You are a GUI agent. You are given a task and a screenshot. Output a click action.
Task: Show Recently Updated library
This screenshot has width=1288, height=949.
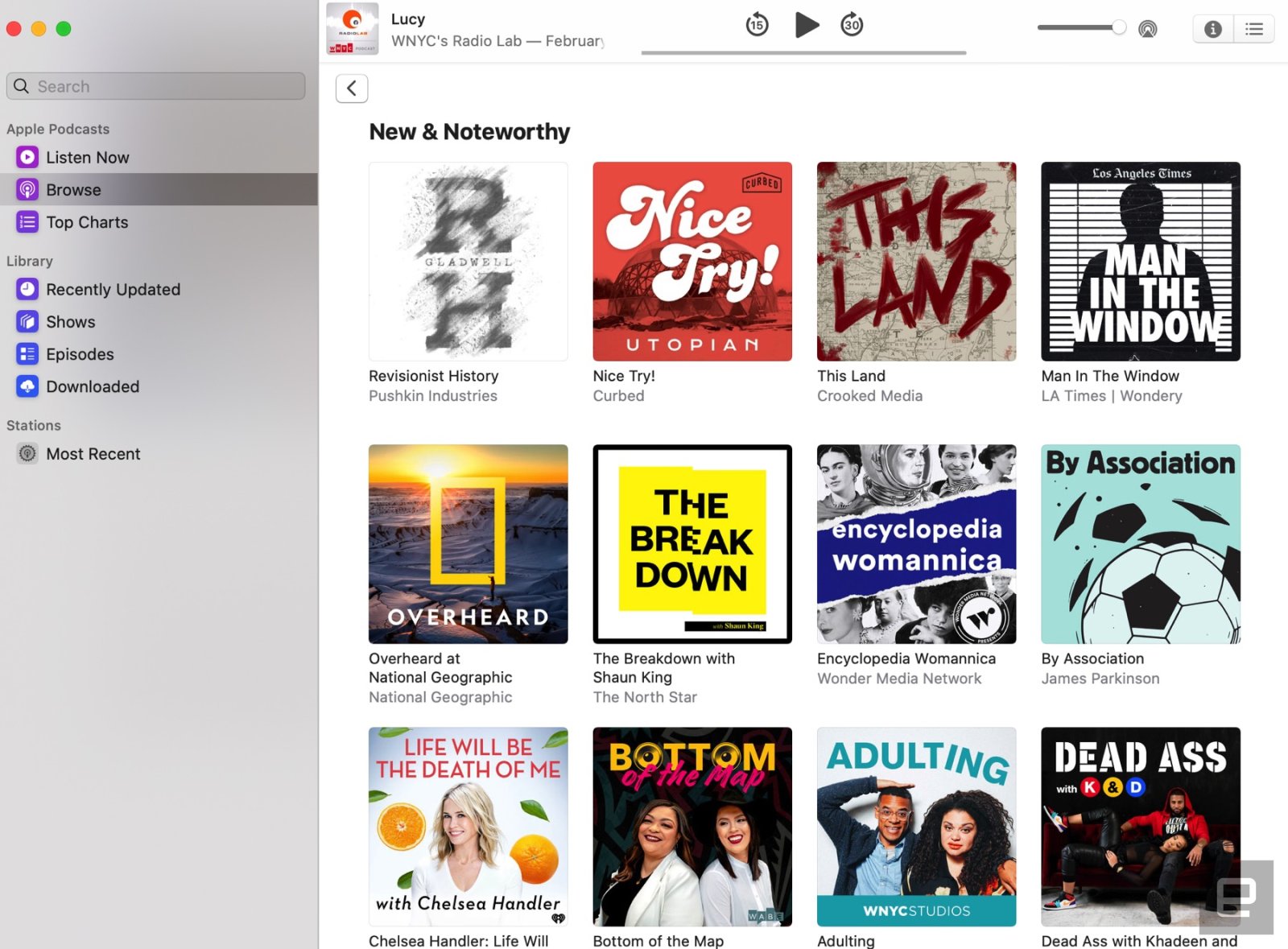159,290
